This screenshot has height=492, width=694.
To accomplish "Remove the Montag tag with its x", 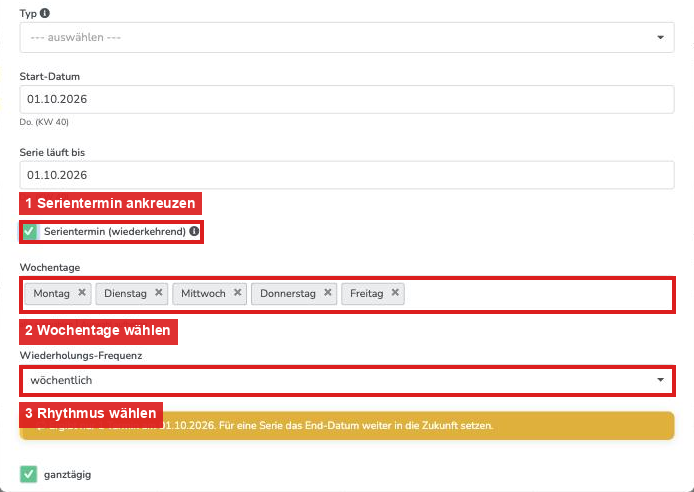I will pyautogui.click(x=82, y=292).
